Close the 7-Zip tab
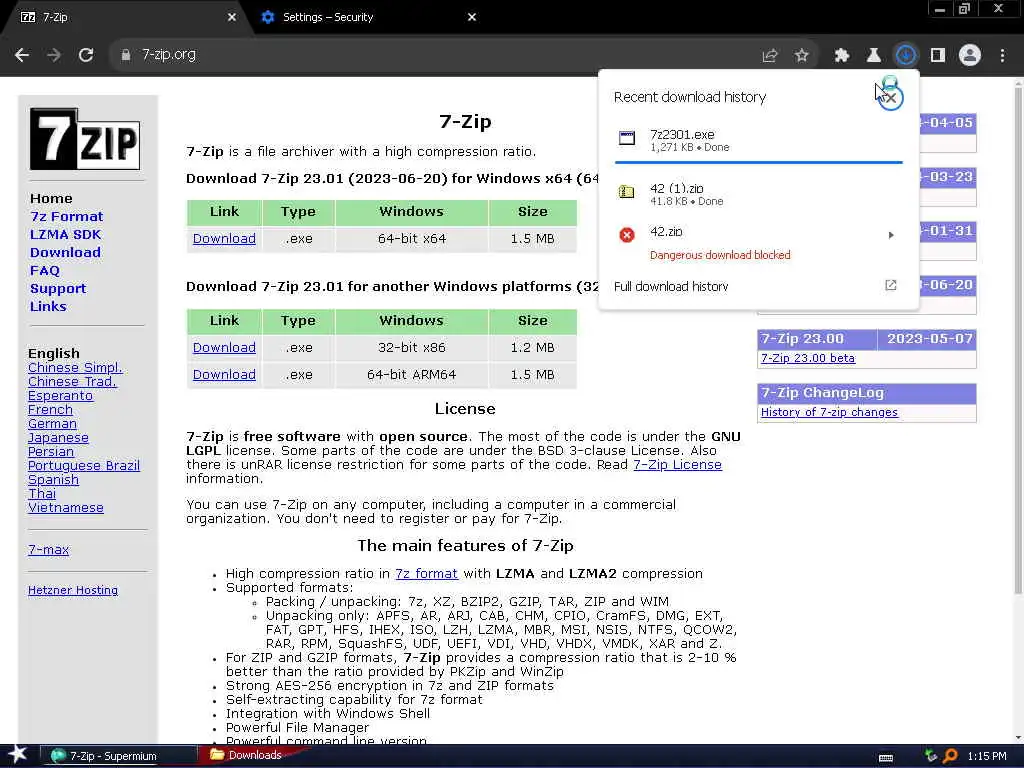Image resolution: width=1024 pixels, height=768 pixels. tap(232, 18)
